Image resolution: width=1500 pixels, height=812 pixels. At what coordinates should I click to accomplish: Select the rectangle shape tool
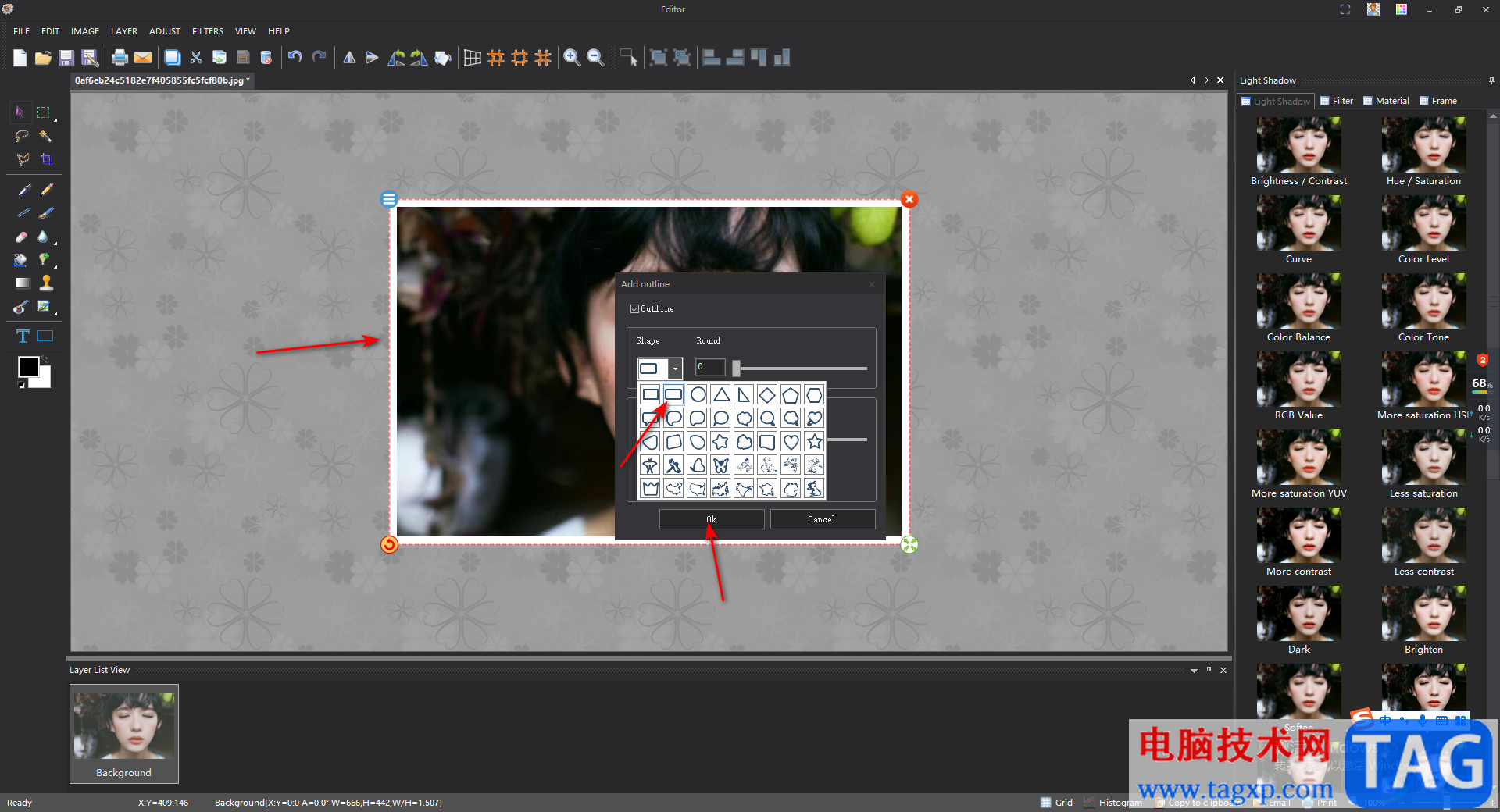(x=46, y=336)
